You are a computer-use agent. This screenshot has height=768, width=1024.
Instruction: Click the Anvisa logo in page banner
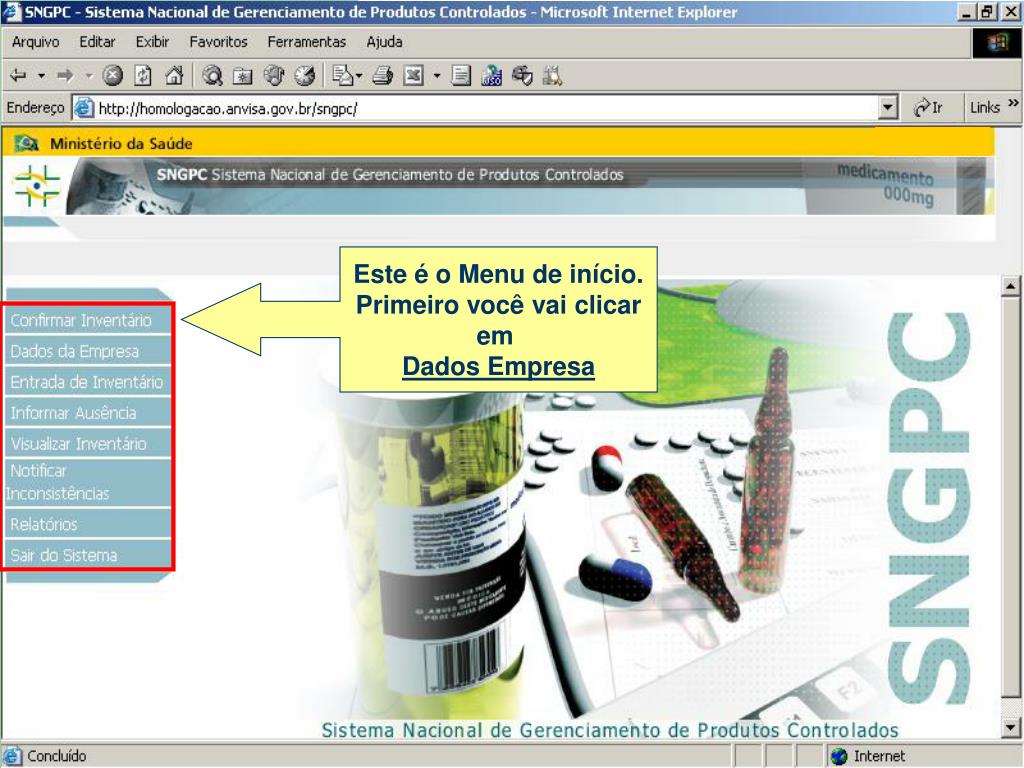(37, 185)
